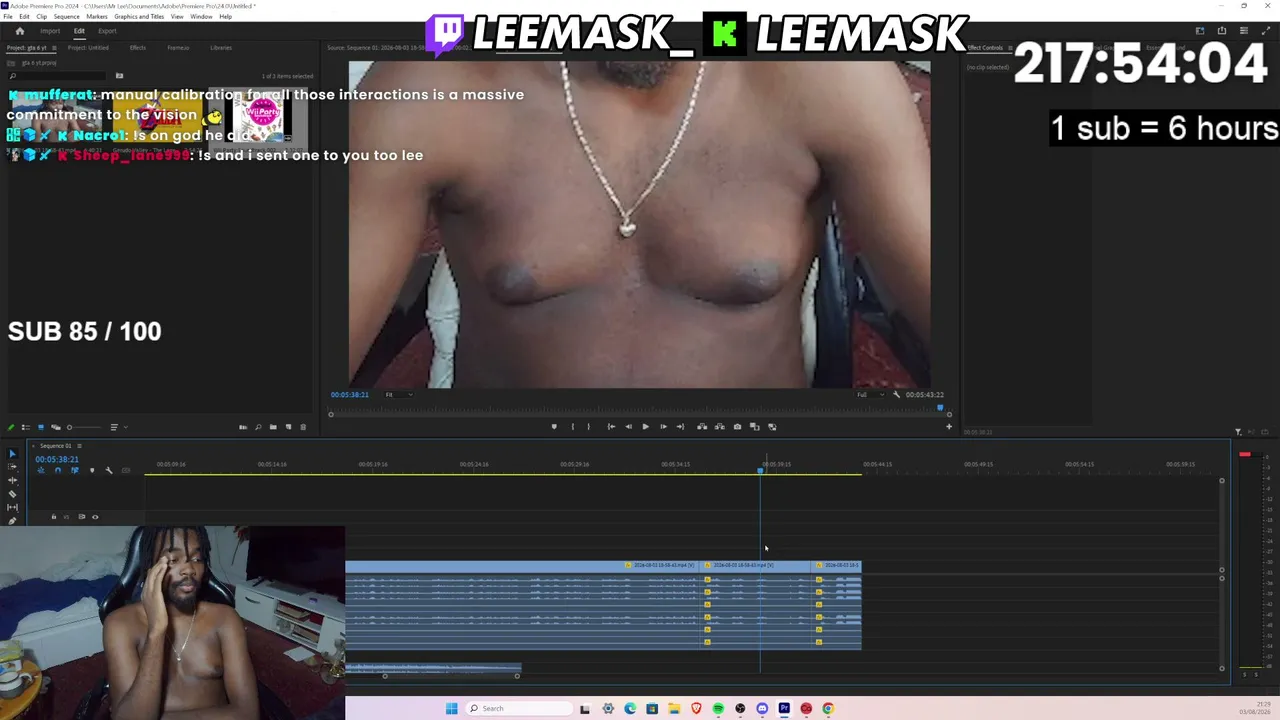Open the Project: Untitled tab
The width and height of the screenshot is (1280, 720).
click(88, 48)
